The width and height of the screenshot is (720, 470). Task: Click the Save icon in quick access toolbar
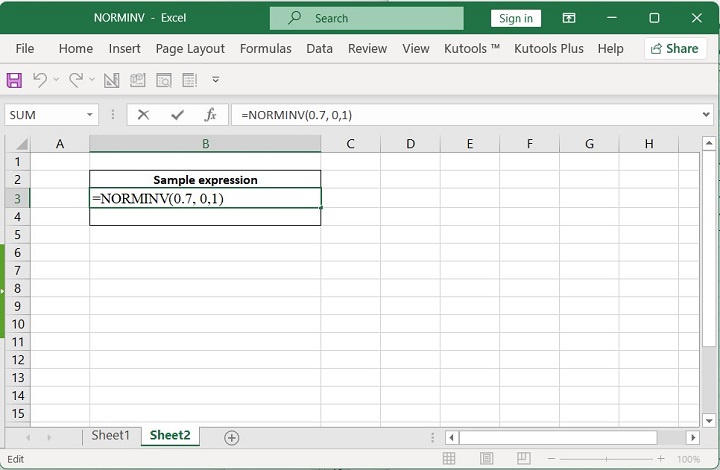[15, 80]
